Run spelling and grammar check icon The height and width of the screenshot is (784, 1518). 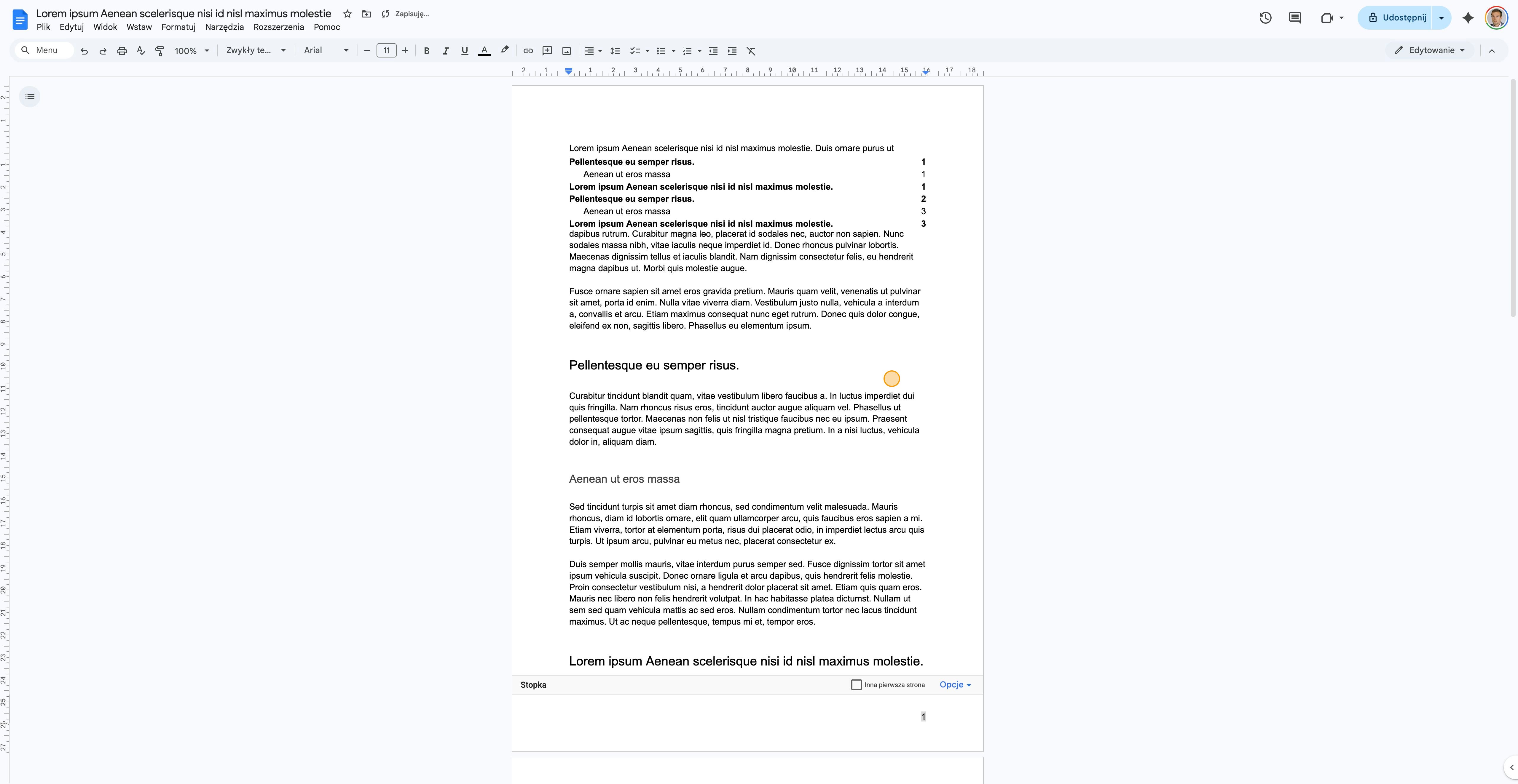pos(141,51)
